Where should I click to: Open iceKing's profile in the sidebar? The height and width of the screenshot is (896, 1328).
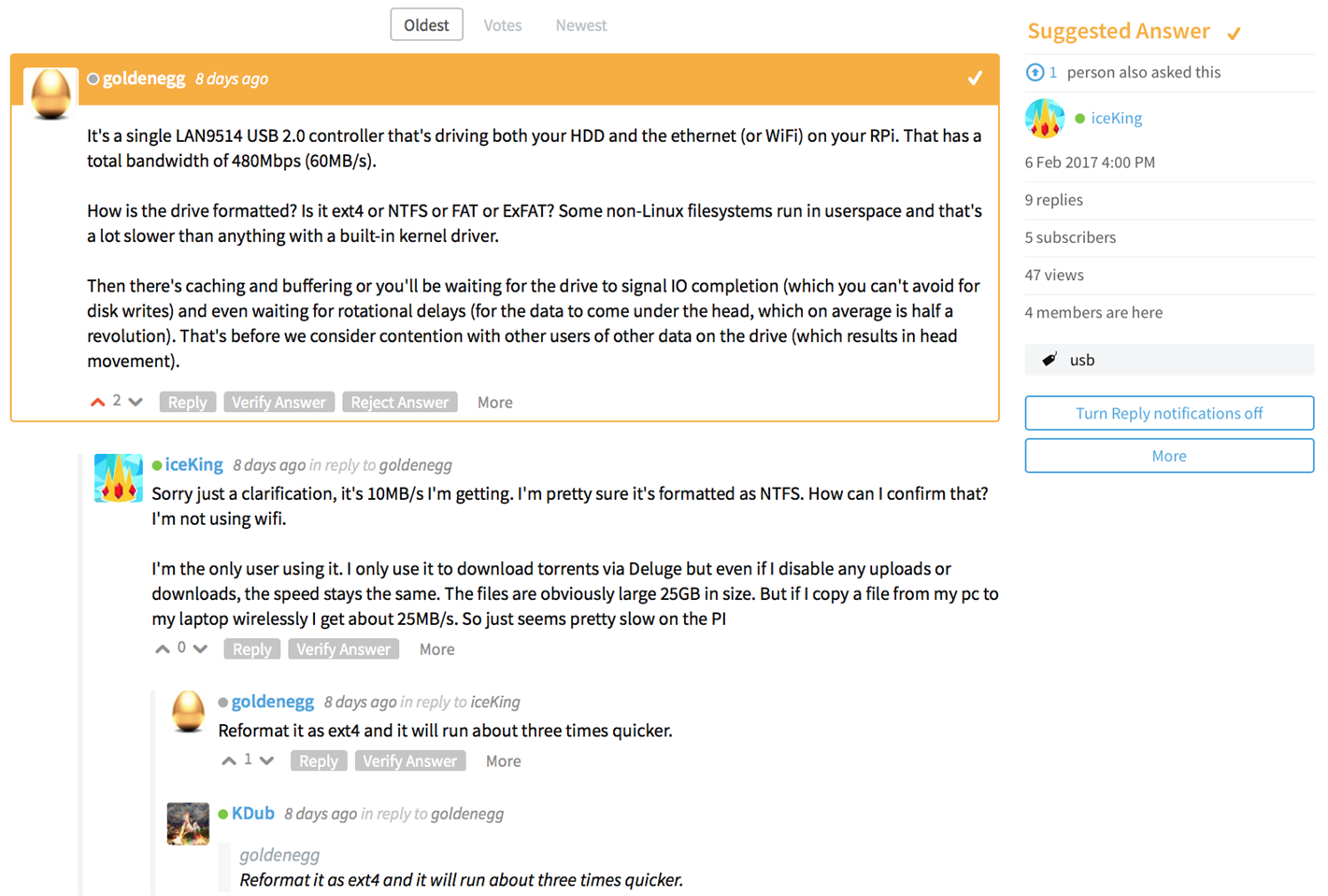pos(1117,118)
